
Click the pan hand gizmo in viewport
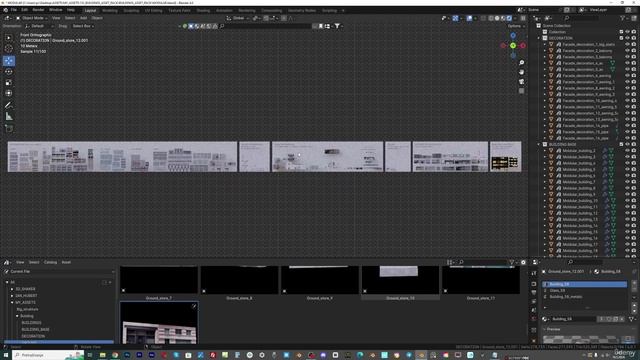coord(522,72)
